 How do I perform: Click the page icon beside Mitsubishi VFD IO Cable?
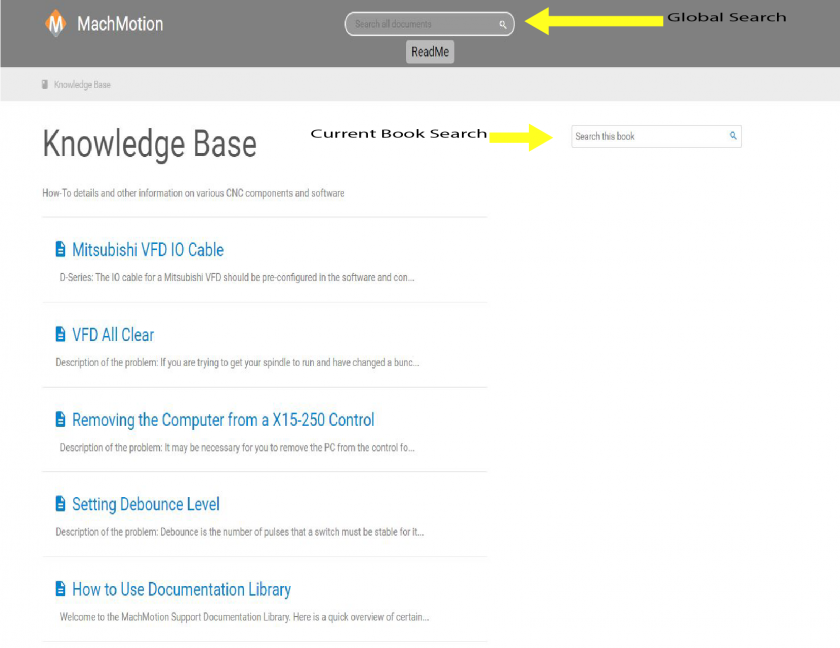[x=61, y=249]
